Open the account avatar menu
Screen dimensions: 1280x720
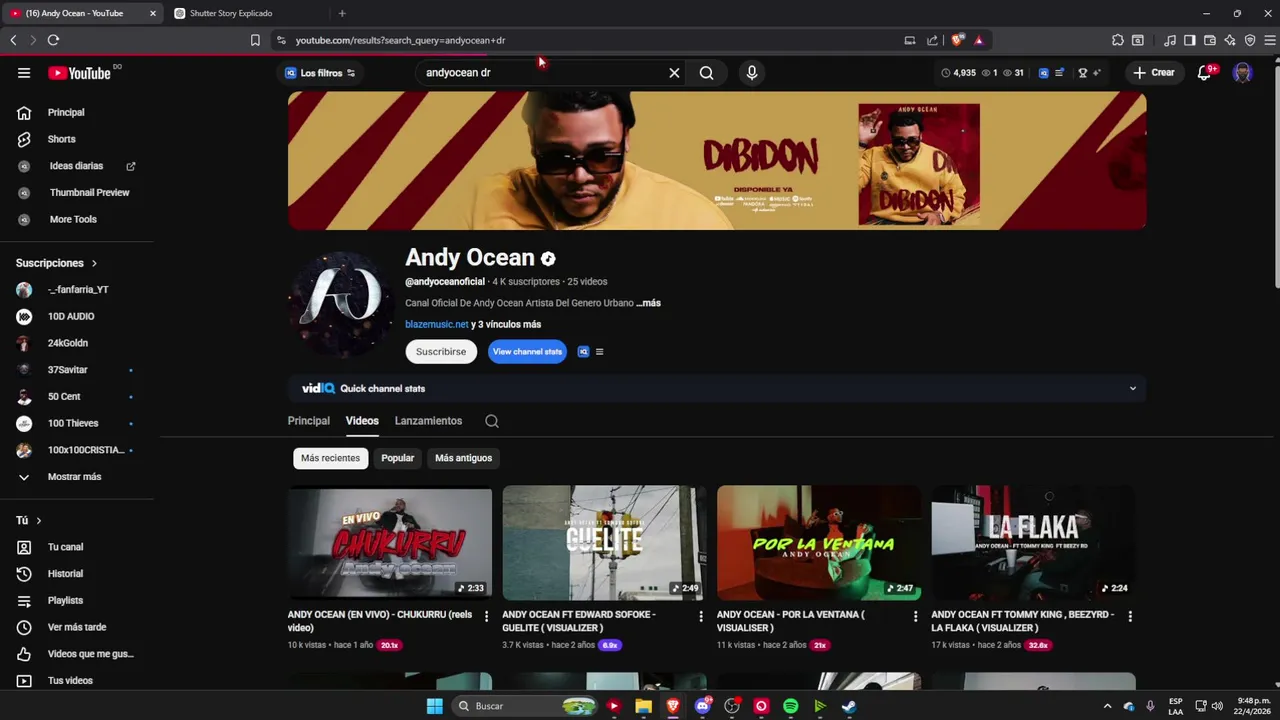coord(1242,73)
